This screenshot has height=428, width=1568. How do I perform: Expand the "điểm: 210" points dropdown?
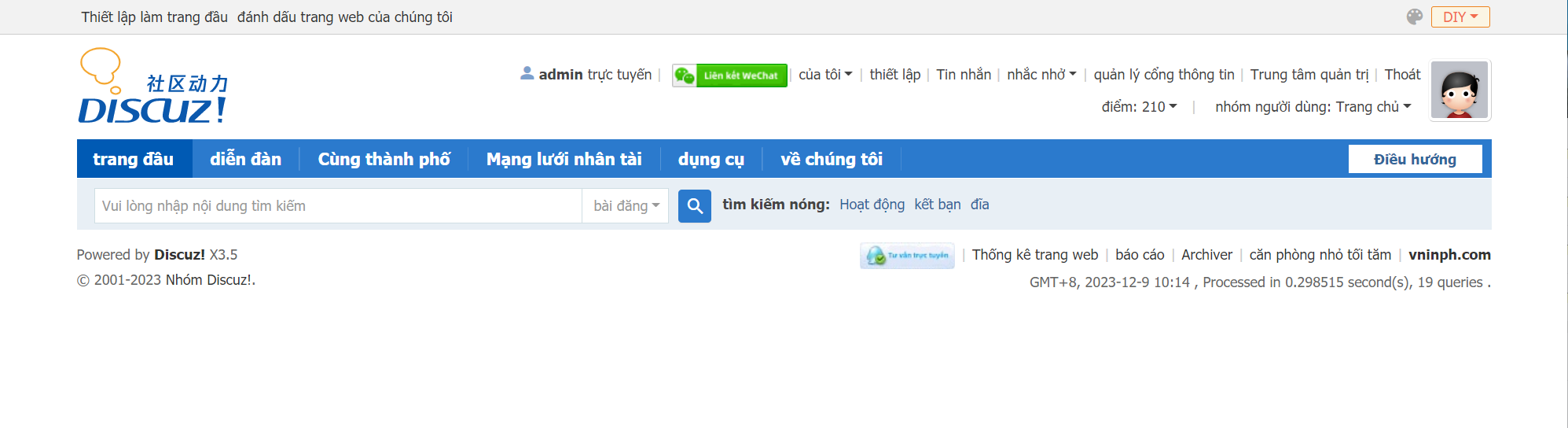pyautogui.click(x=1138, y=107)
